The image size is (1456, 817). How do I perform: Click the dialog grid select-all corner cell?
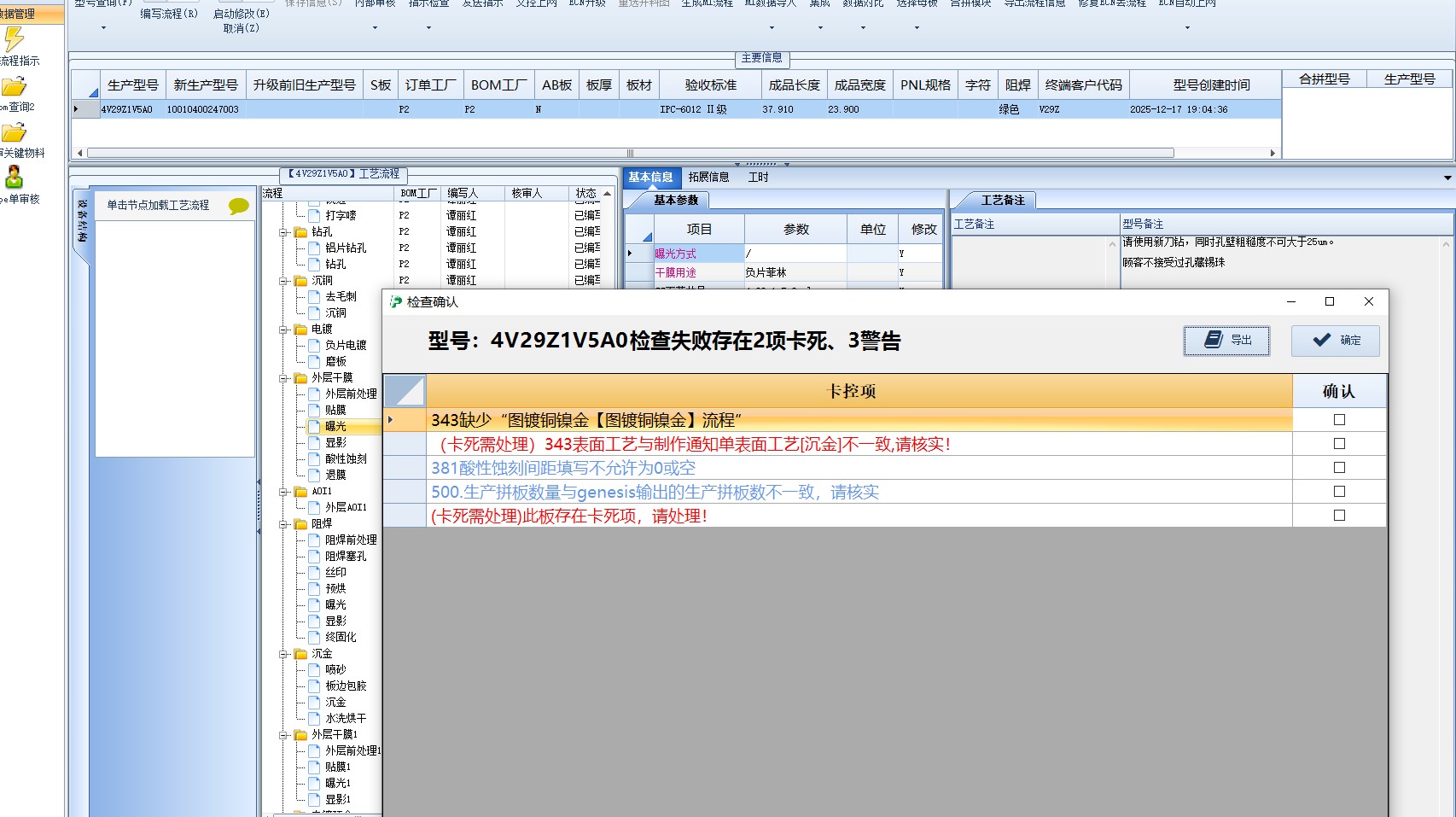tap(405, 391)
